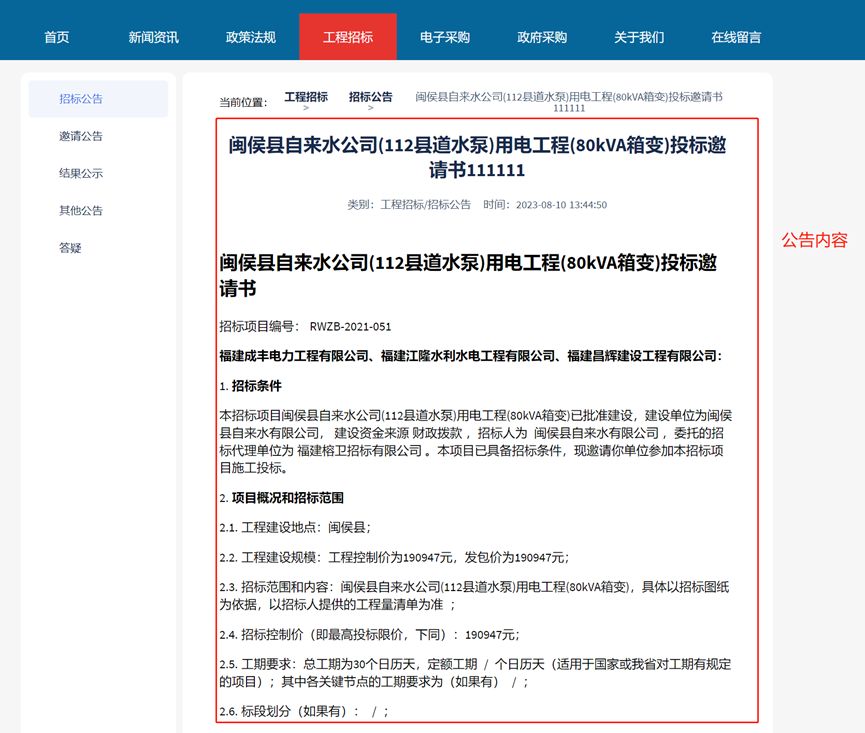Click line 2.4. 招标控制价 190947元
This screenshot has width=865, height=733.
(x=369, y=634)
